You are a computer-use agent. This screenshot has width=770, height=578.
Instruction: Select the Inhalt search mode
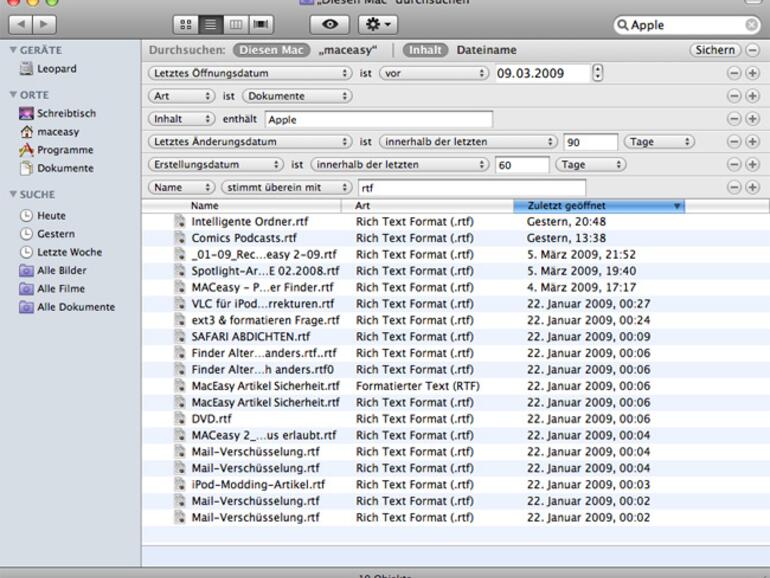pos(425,50)
